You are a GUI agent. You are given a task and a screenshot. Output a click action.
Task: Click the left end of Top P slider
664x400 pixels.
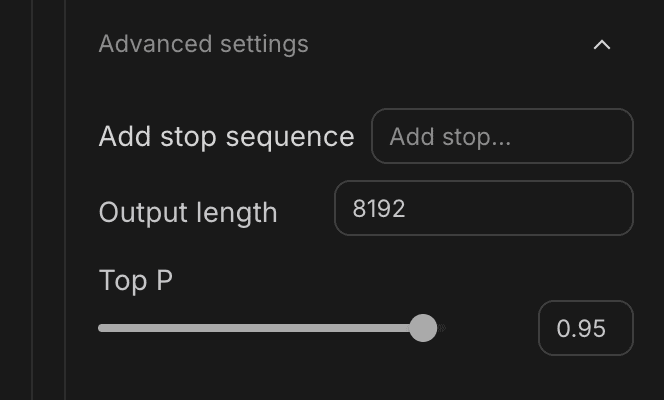[x=101, y=327]
